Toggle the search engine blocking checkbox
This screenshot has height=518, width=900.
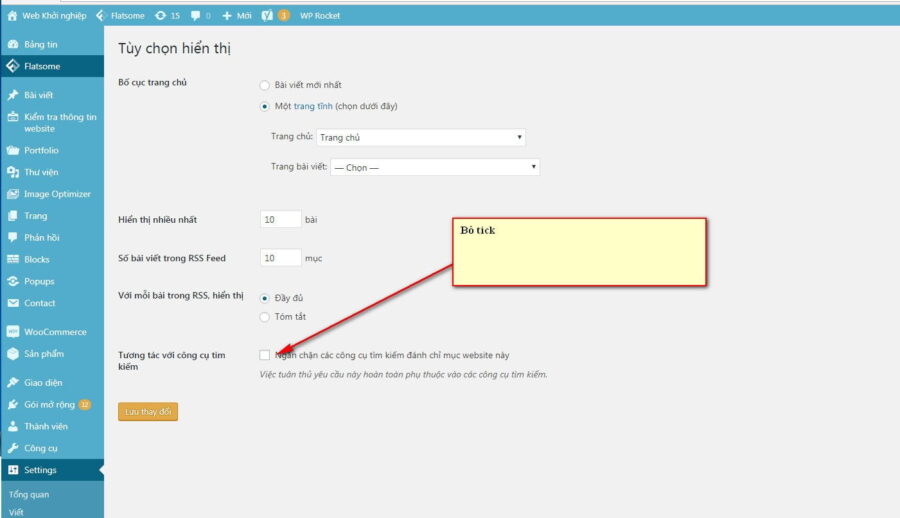[x=264, y=355]
